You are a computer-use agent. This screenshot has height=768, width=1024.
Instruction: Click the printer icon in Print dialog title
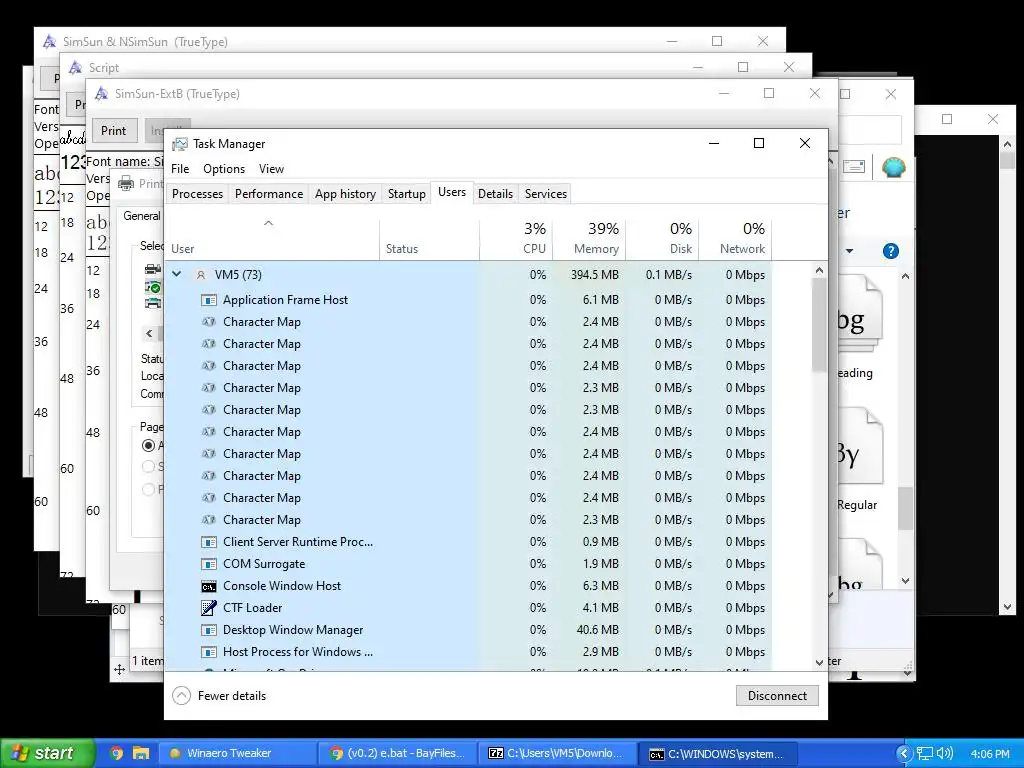[x=125, y=184]
